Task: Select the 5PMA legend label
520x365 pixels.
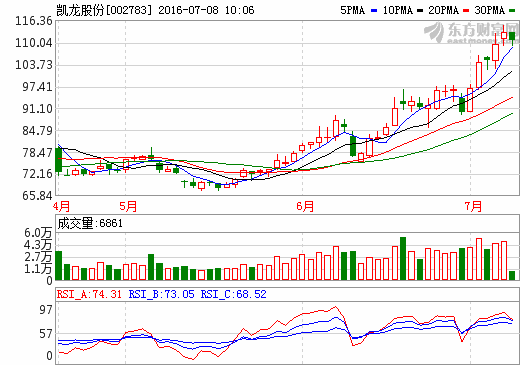Action: 353,10
